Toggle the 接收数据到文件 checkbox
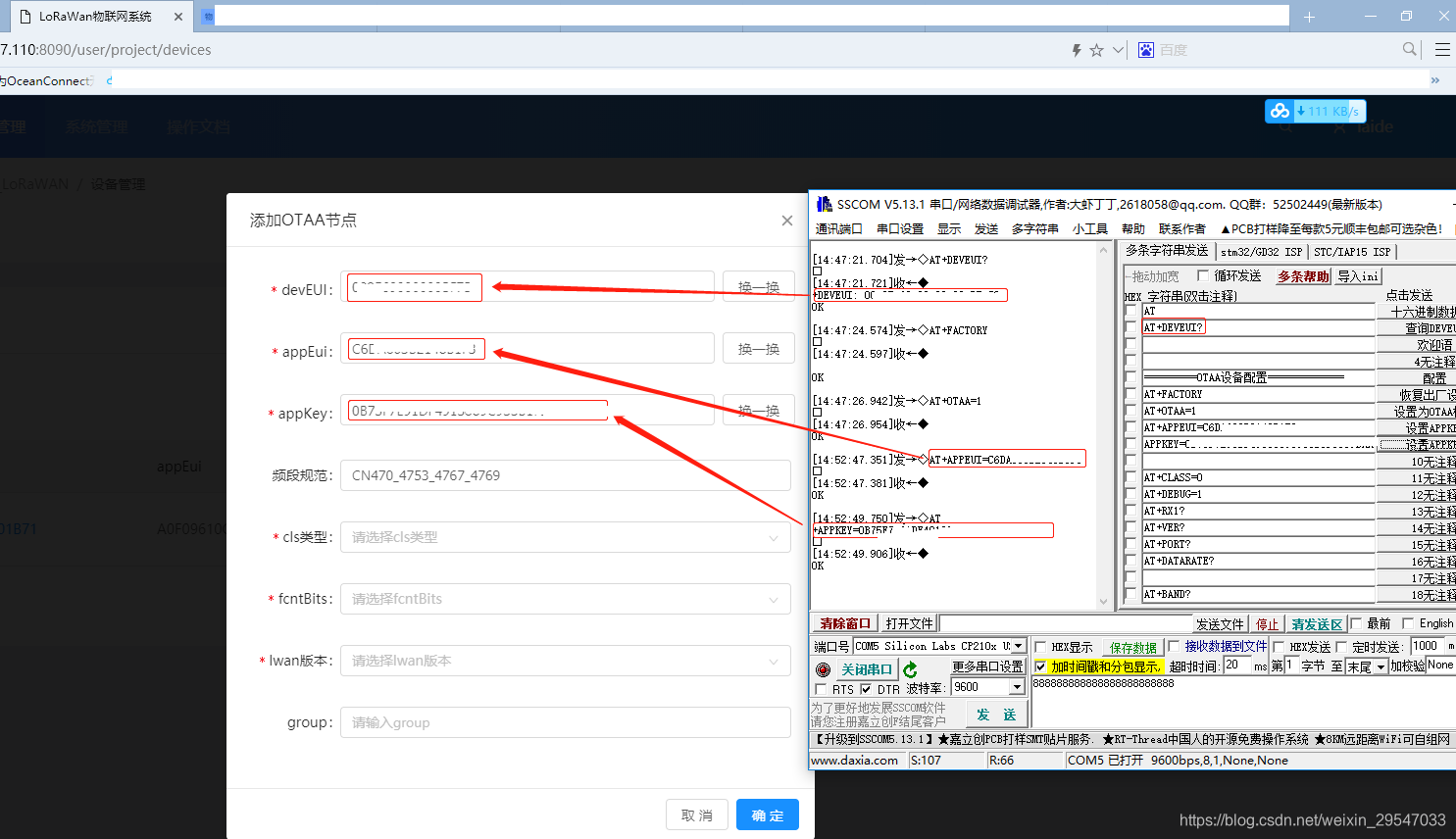Screen dimensions: 1456x839 (x=1174, y=646)
